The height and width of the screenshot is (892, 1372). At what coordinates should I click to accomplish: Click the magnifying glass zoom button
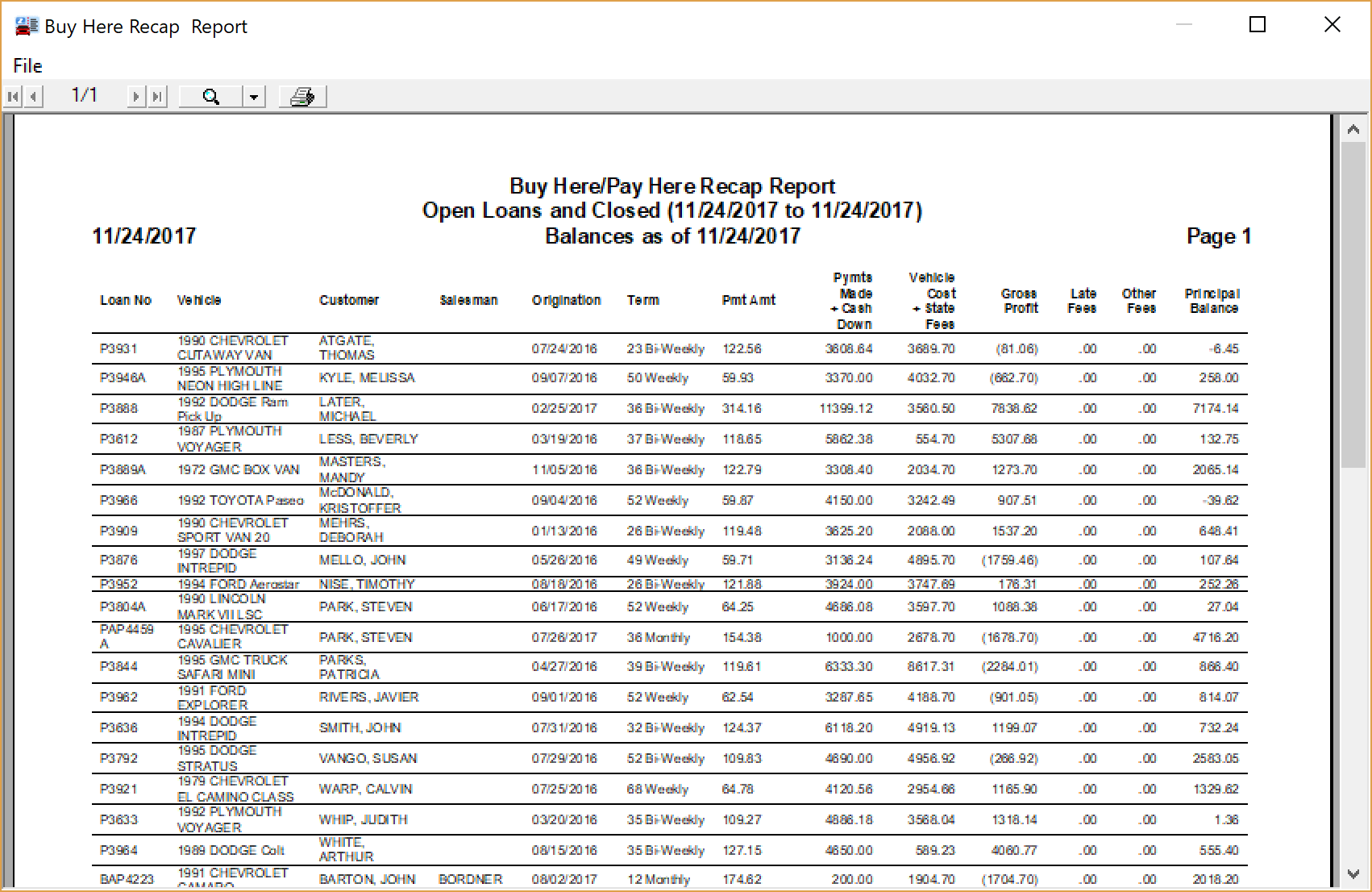pyautogui.click(x=210, y=97)
